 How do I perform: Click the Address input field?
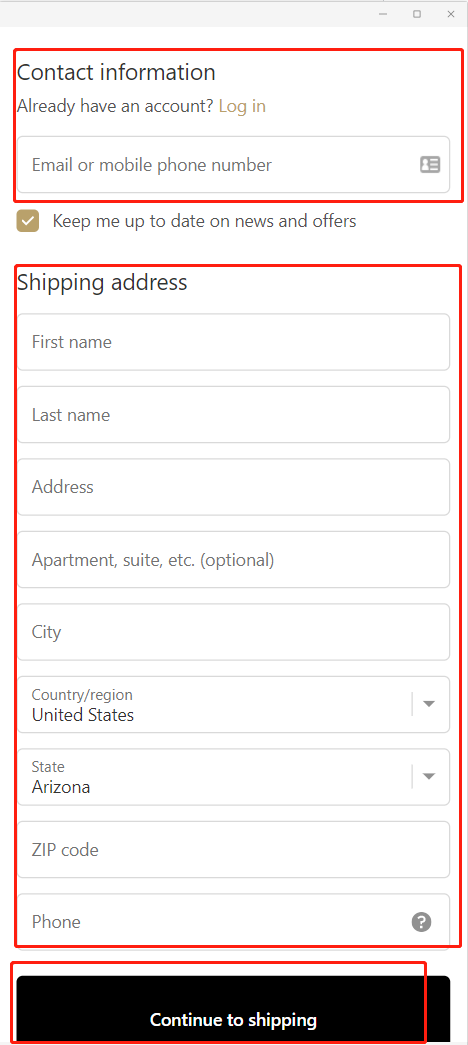[233, 487]
